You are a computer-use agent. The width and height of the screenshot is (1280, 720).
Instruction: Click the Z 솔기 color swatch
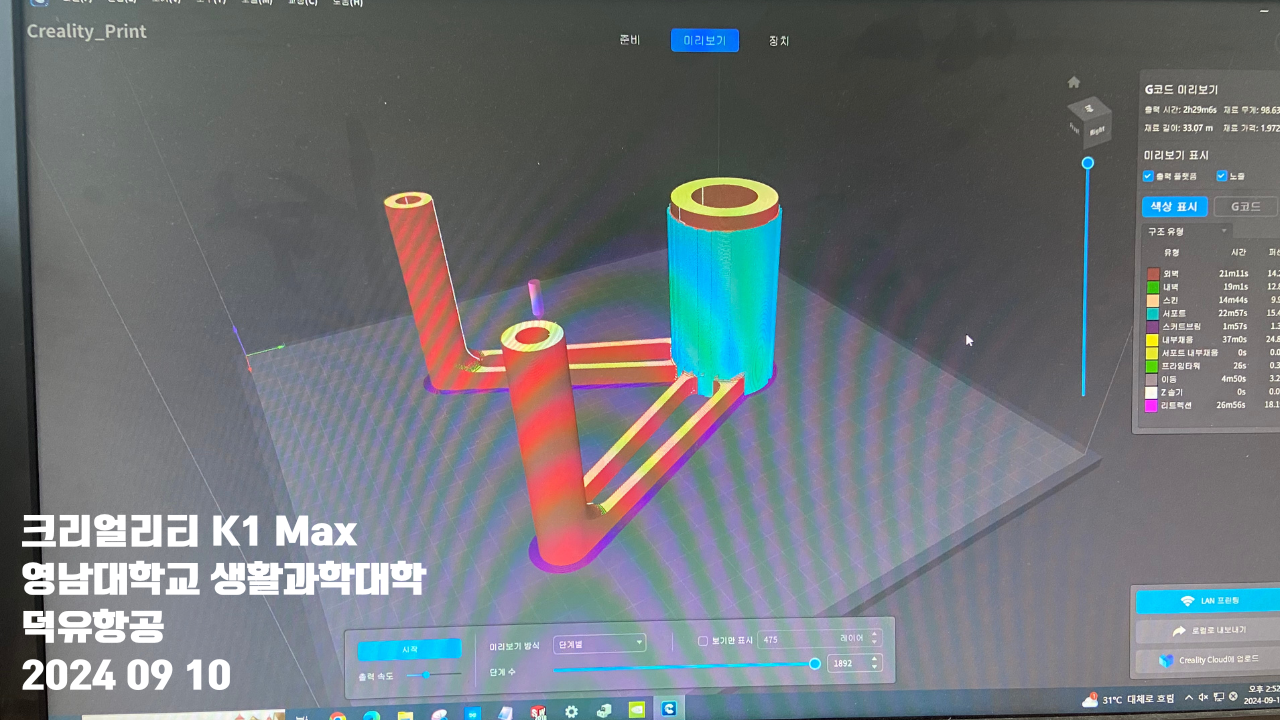point(1153,392)
